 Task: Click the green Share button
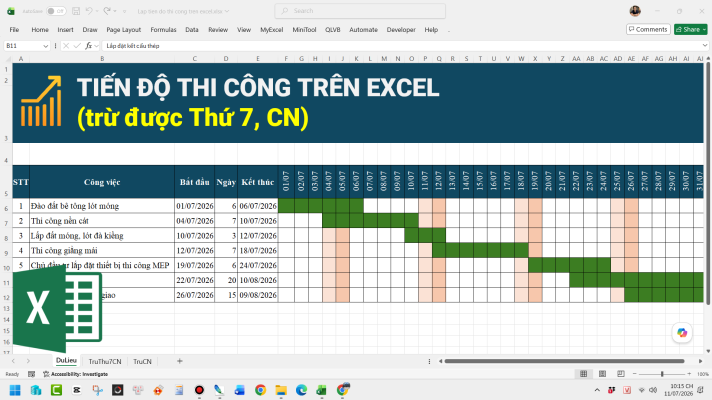pyautogui.click(x=691, y=30)
